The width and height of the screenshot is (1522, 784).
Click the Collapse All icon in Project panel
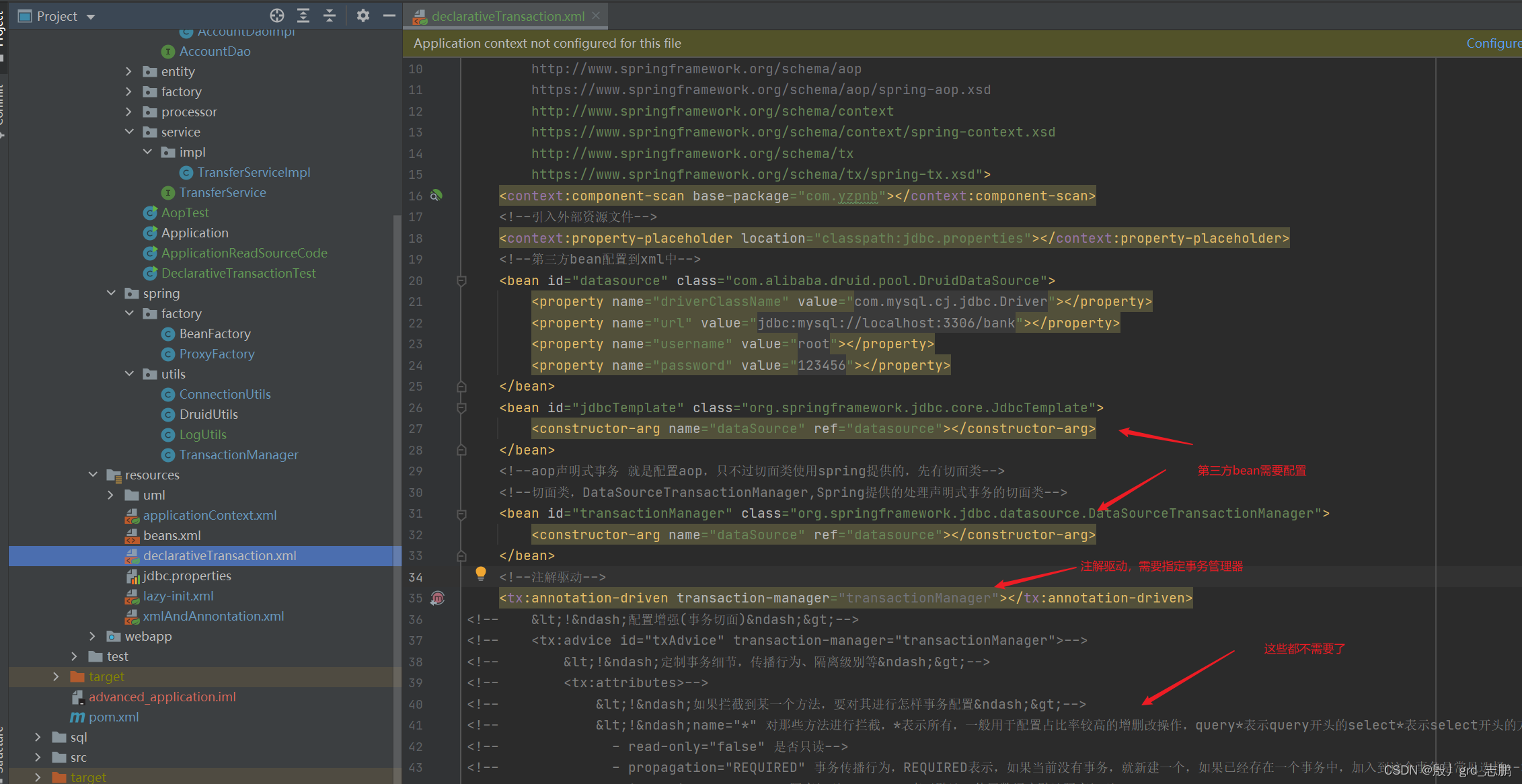tap(330, 15)
